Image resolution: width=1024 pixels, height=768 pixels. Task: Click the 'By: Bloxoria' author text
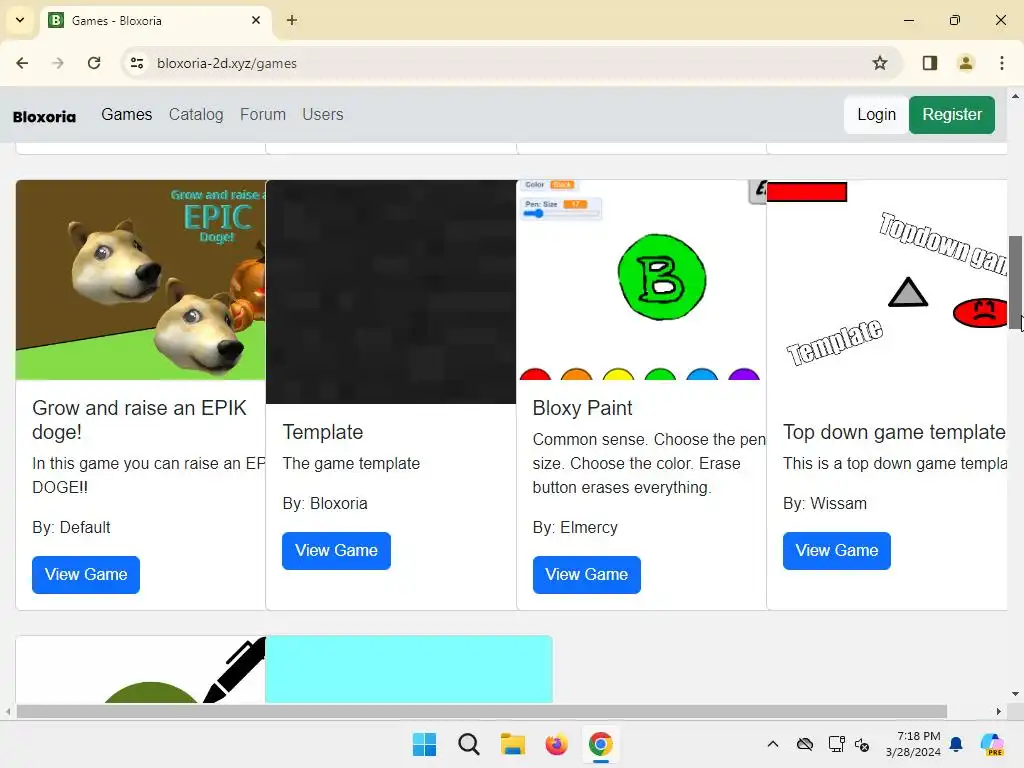[325, 504]
